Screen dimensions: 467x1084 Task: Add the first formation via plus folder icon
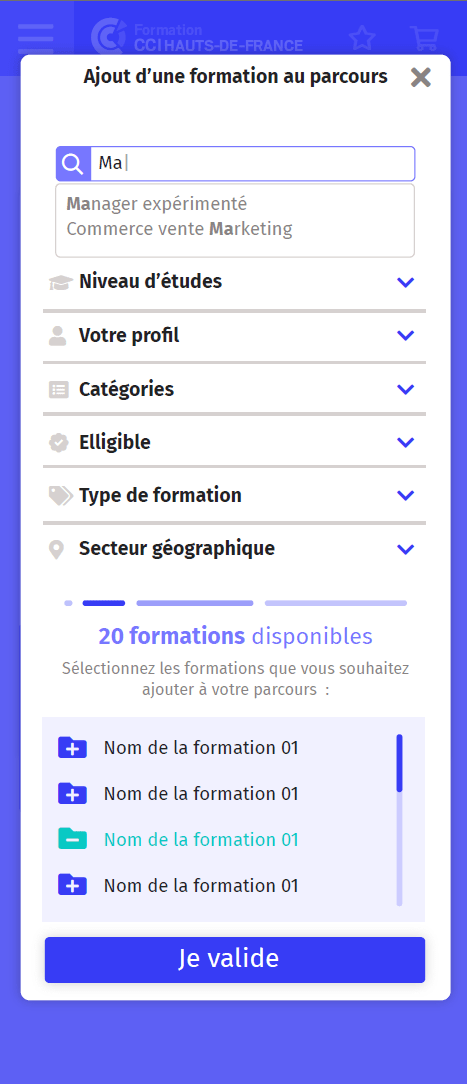(x=73, y=747)
